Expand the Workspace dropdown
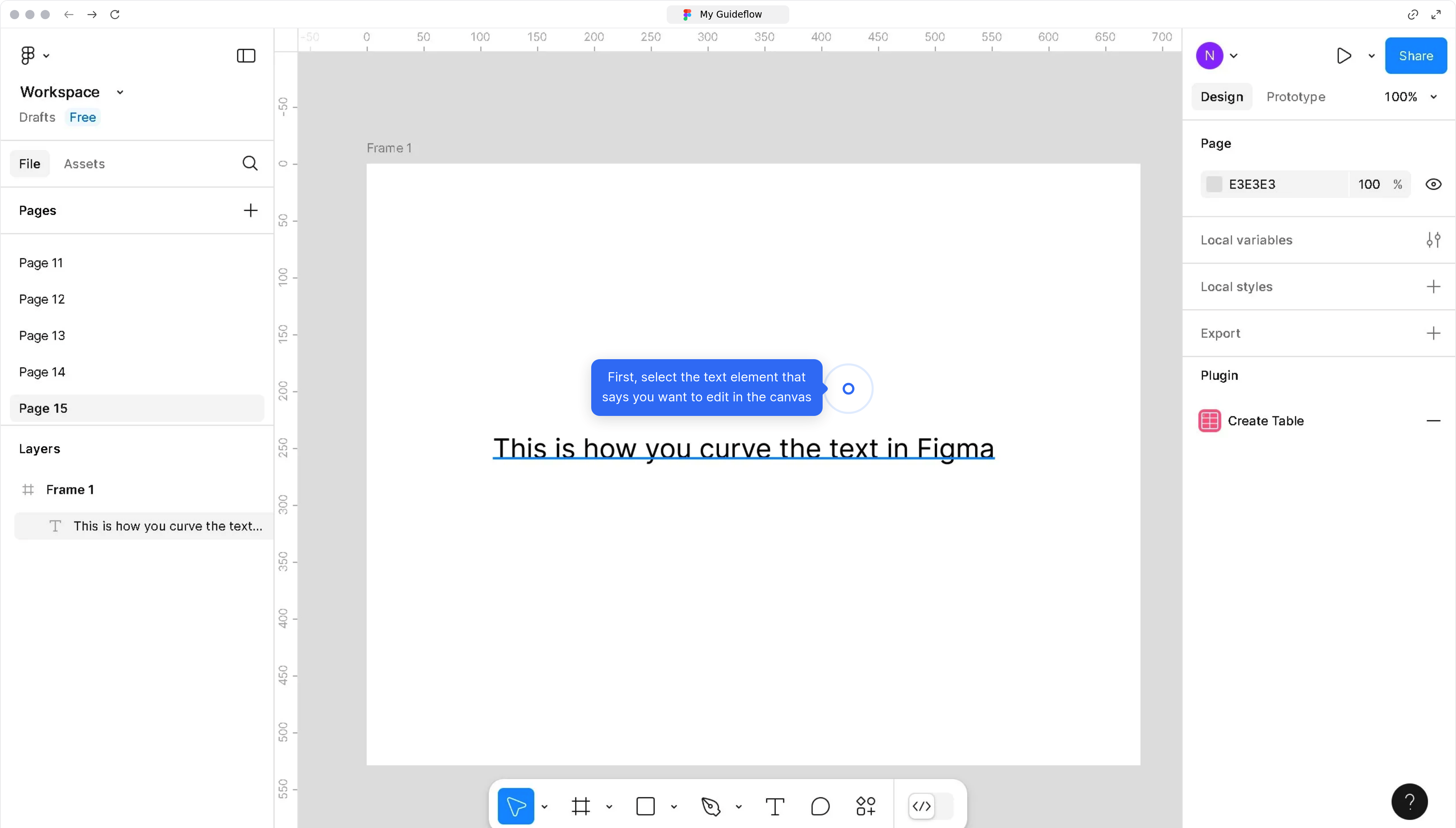The height and width of the screenshot is (828, 1456). pyautogui.click(x=119, y=92)
